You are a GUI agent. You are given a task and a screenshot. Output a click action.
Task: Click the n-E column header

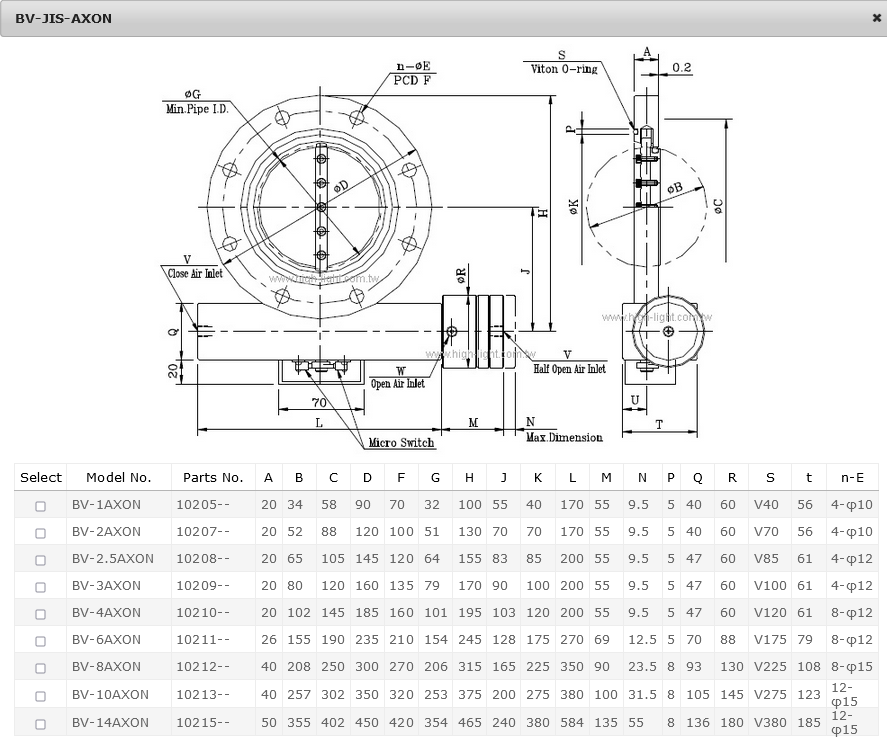click(x=852, y=478)
